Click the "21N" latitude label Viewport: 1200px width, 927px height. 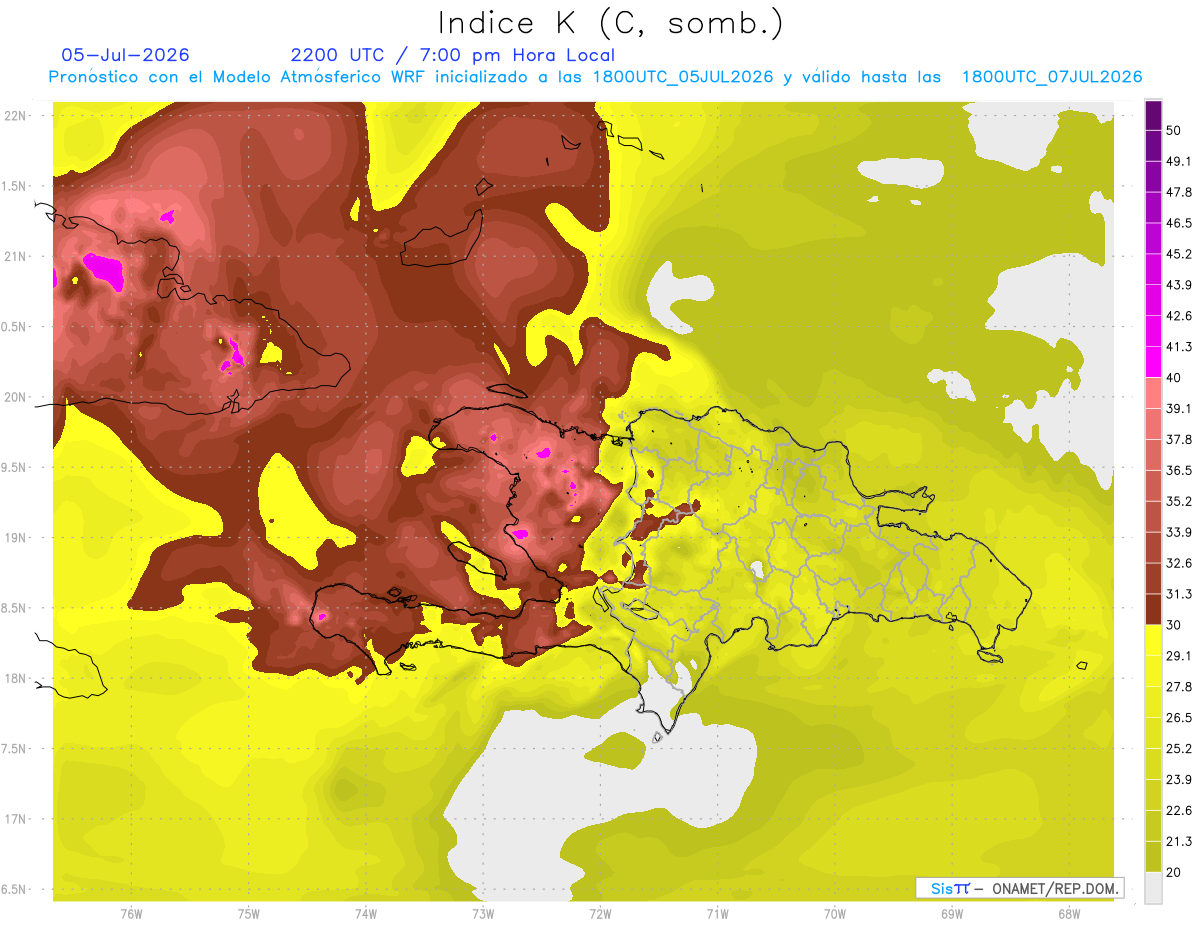pyautogui.click(x=16, y=256)
